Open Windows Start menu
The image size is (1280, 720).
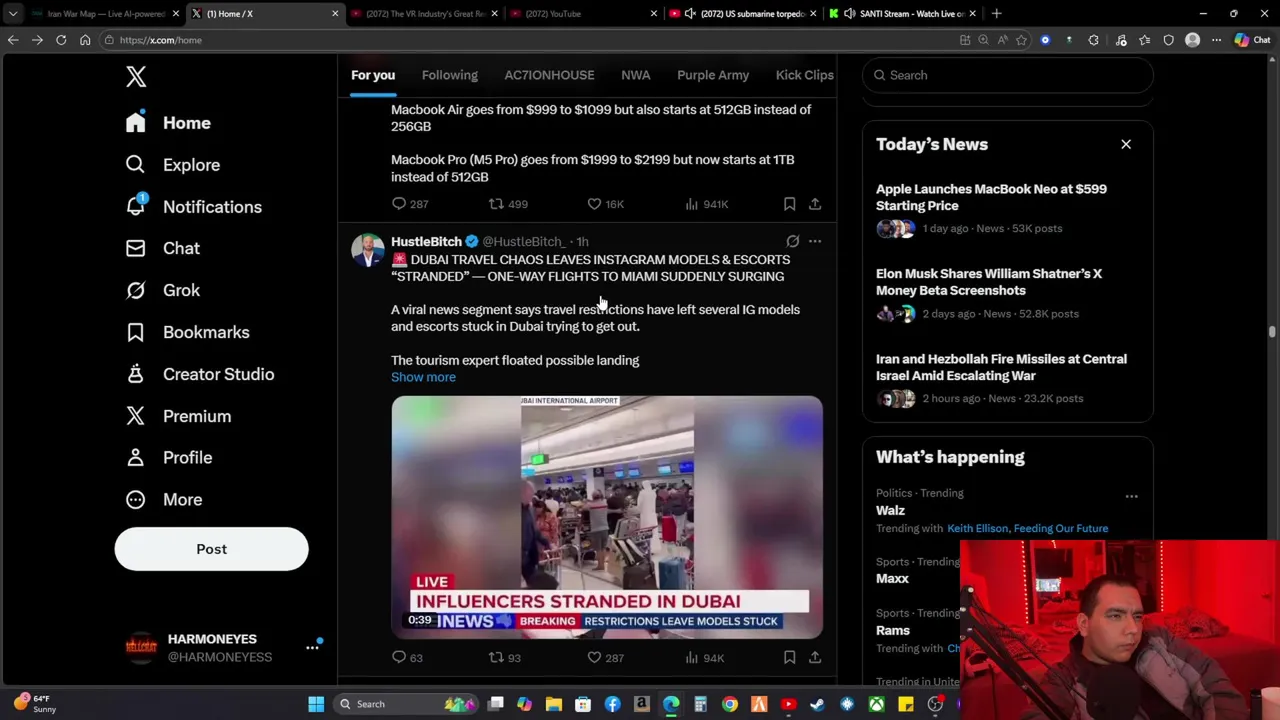(316, 704)
